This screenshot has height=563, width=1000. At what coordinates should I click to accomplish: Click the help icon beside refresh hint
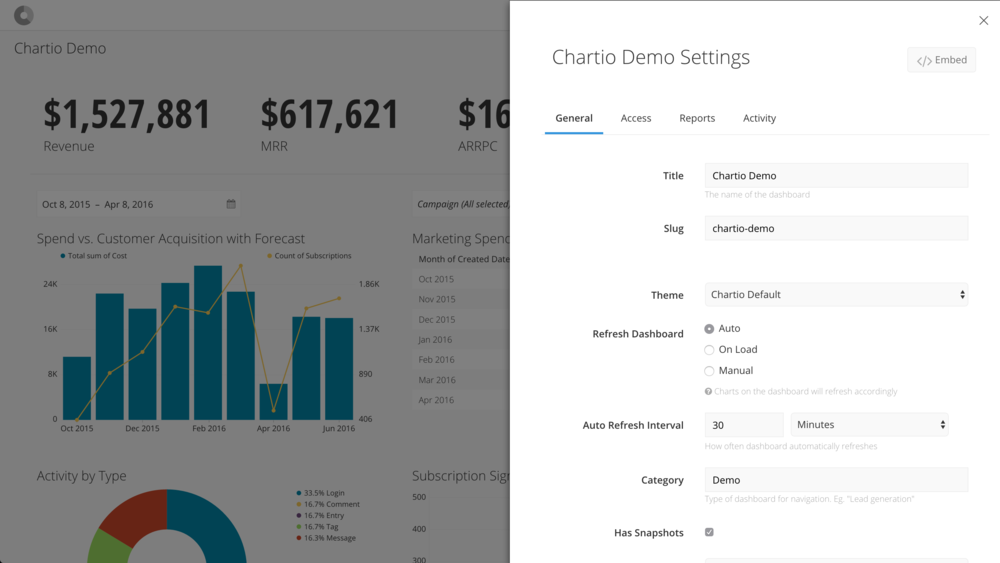coord(708,391)
